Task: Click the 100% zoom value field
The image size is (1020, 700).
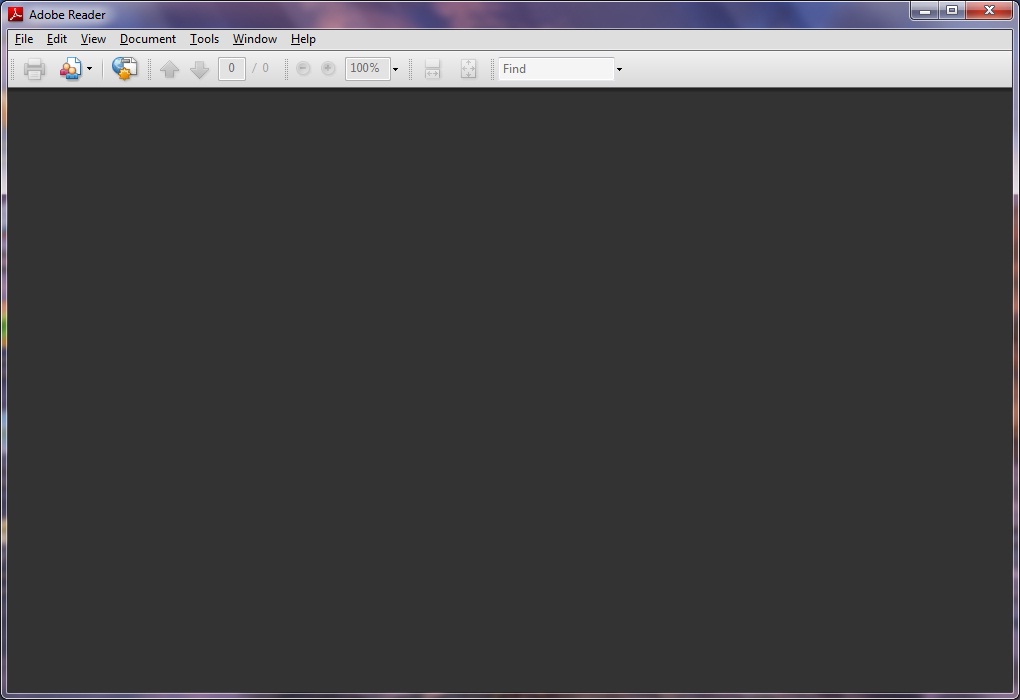Action: point(368,68)
